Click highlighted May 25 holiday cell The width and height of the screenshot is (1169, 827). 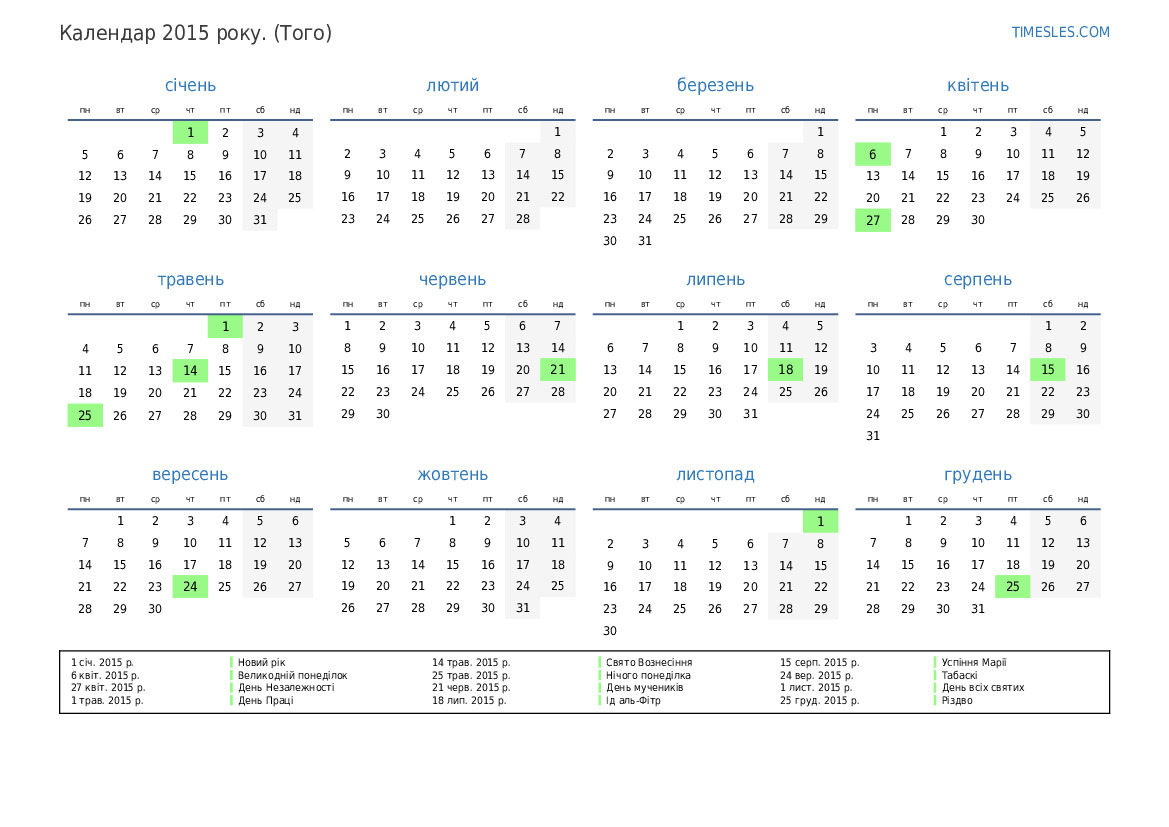(85, 415)
